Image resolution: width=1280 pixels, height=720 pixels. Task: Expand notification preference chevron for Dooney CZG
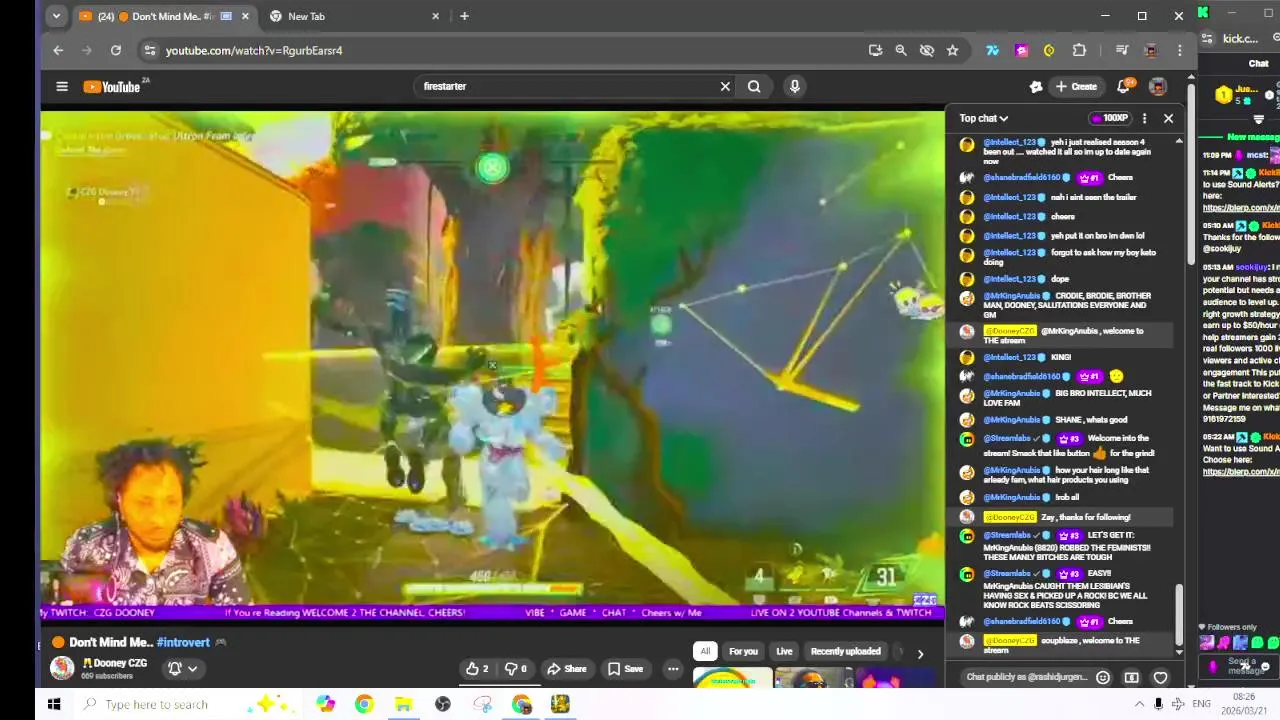click(x=192, y=669)
